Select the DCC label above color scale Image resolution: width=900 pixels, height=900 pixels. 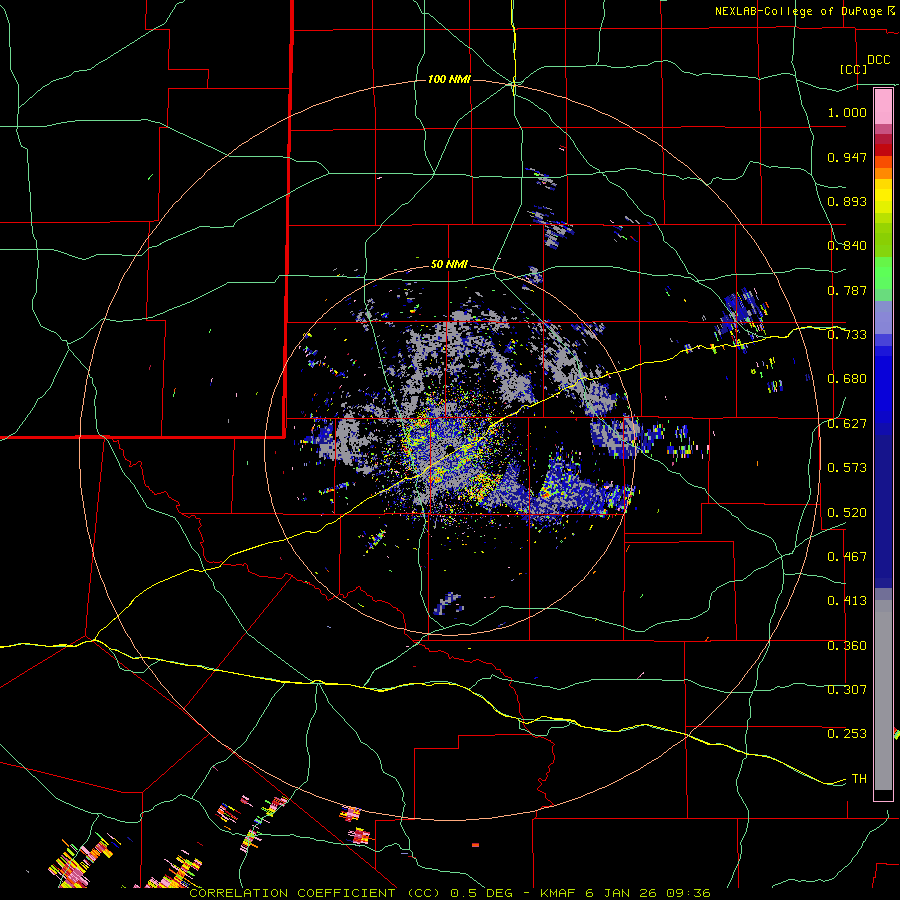coord(879,60)
